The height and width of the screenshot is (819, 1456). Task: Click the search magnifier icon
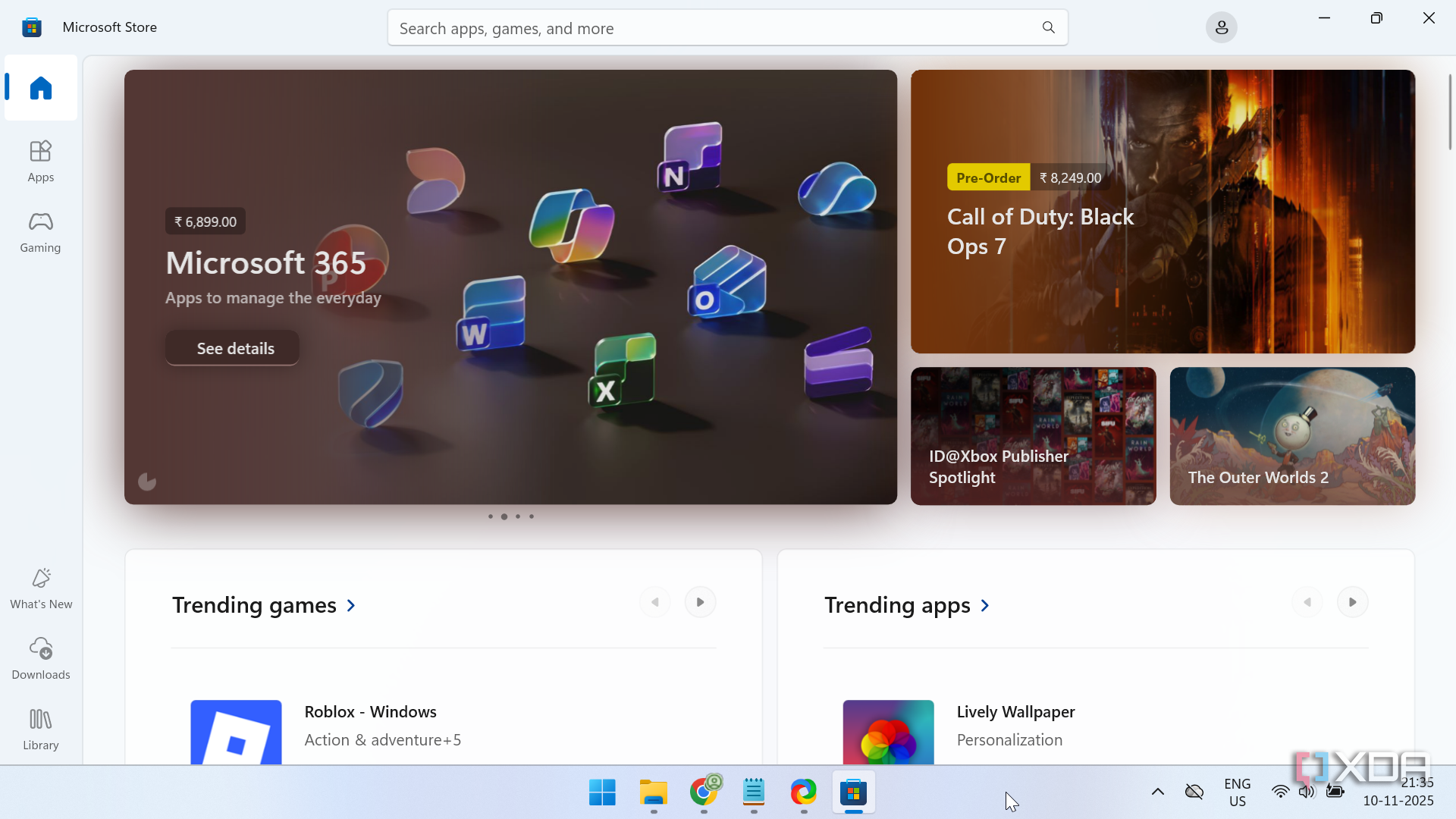point(1048,28)
